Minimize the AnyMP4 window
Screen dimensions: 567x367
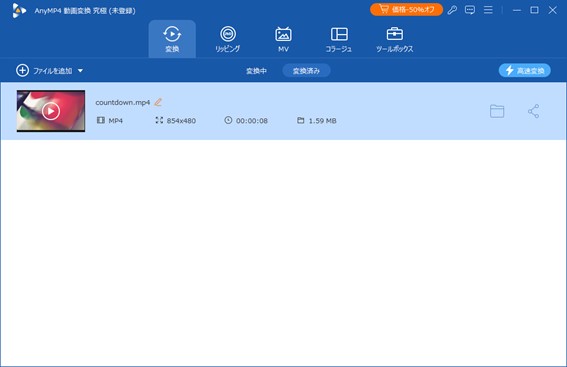coord(517,10)
